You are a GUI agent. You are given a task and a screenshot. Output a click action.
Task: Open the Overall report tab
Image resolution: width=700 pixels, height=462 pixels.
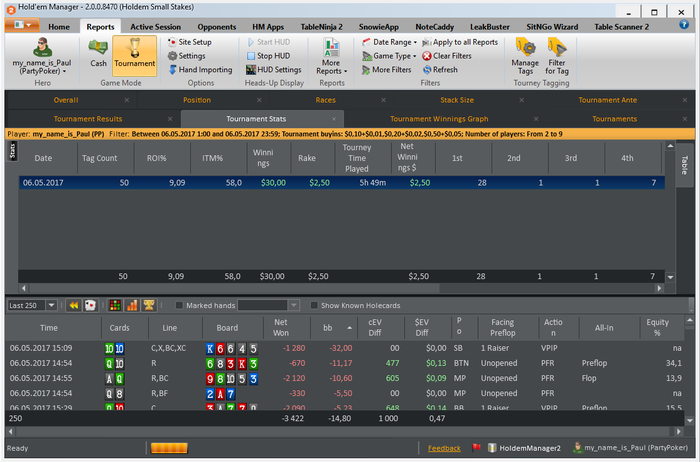[66, 100]
